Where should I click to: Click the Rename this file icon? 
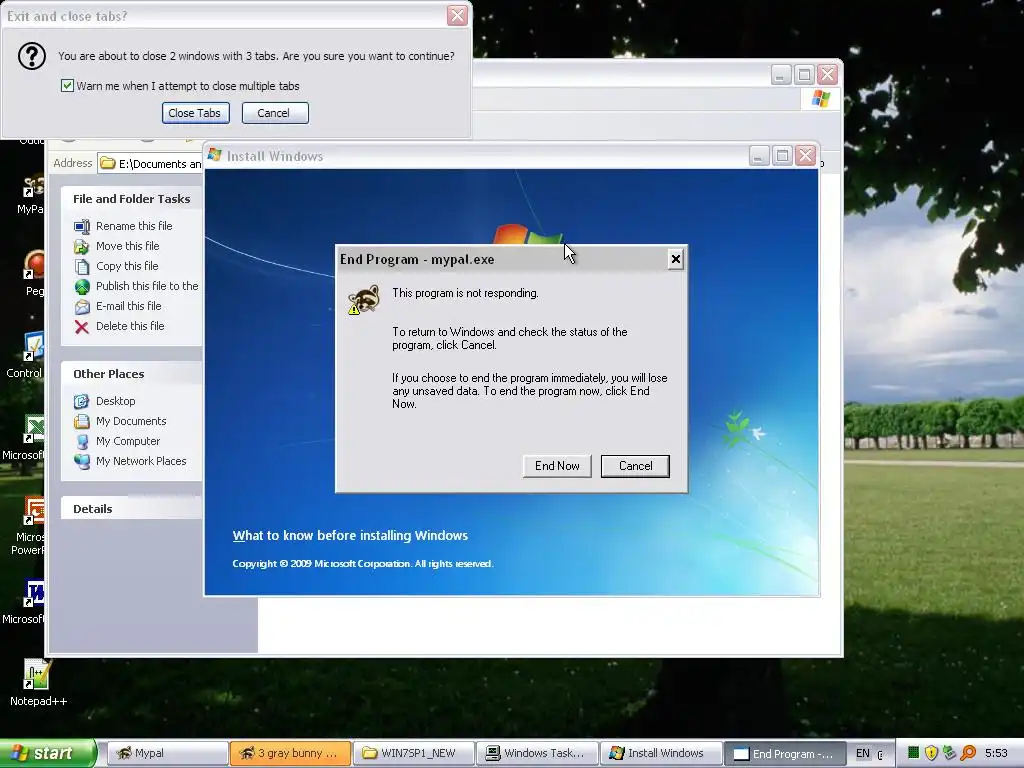tap(82, 227)
